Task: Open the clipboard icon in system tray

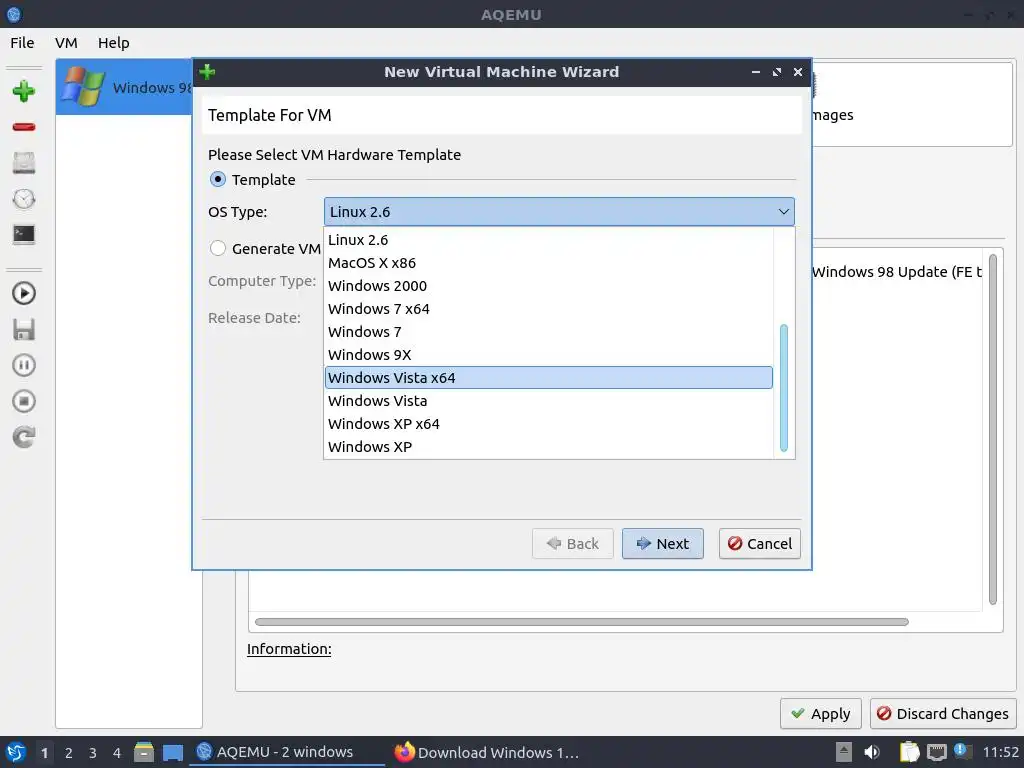Action: coord(909,752)
